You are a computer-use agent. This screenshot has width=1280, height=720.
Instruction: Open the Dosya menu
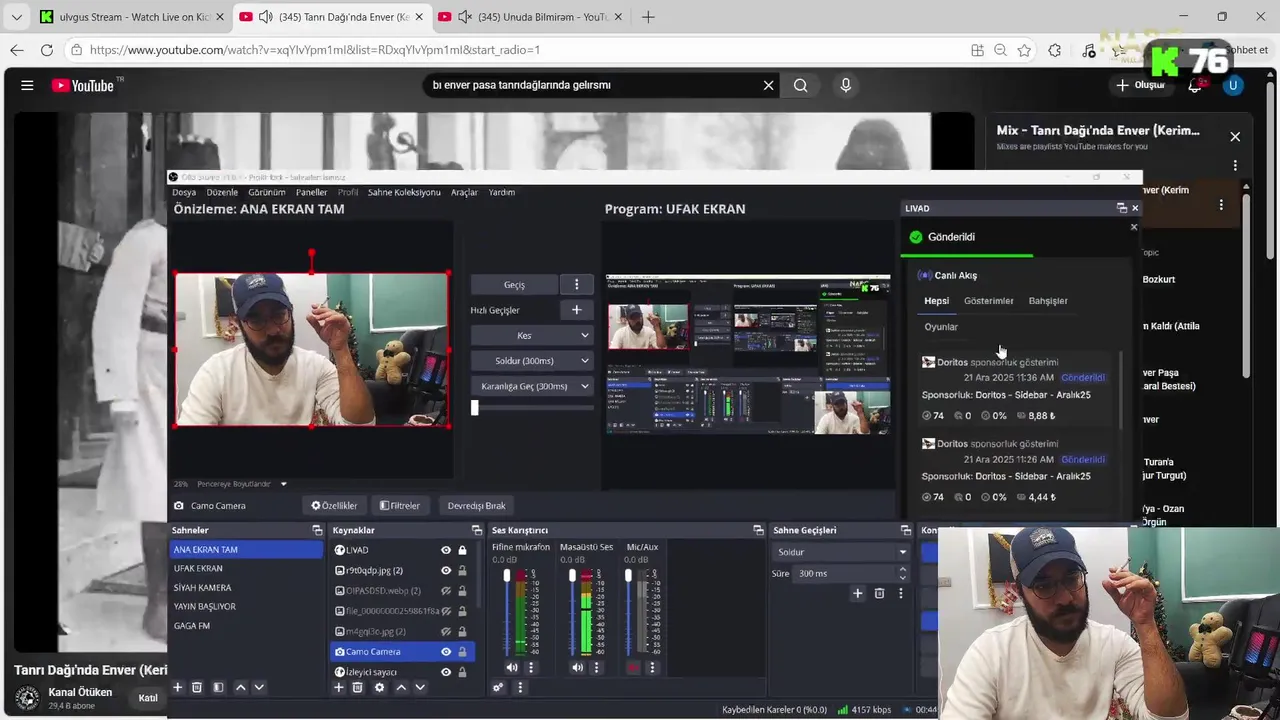click(184, 192)
